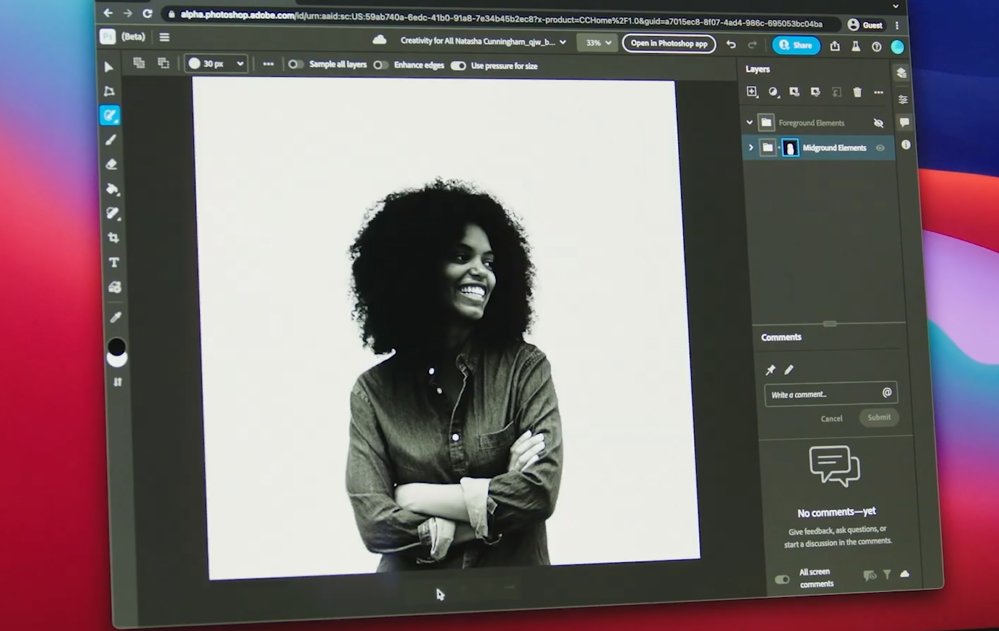Select the Eraser tool
999x631 pixels.
coord(111,164)
